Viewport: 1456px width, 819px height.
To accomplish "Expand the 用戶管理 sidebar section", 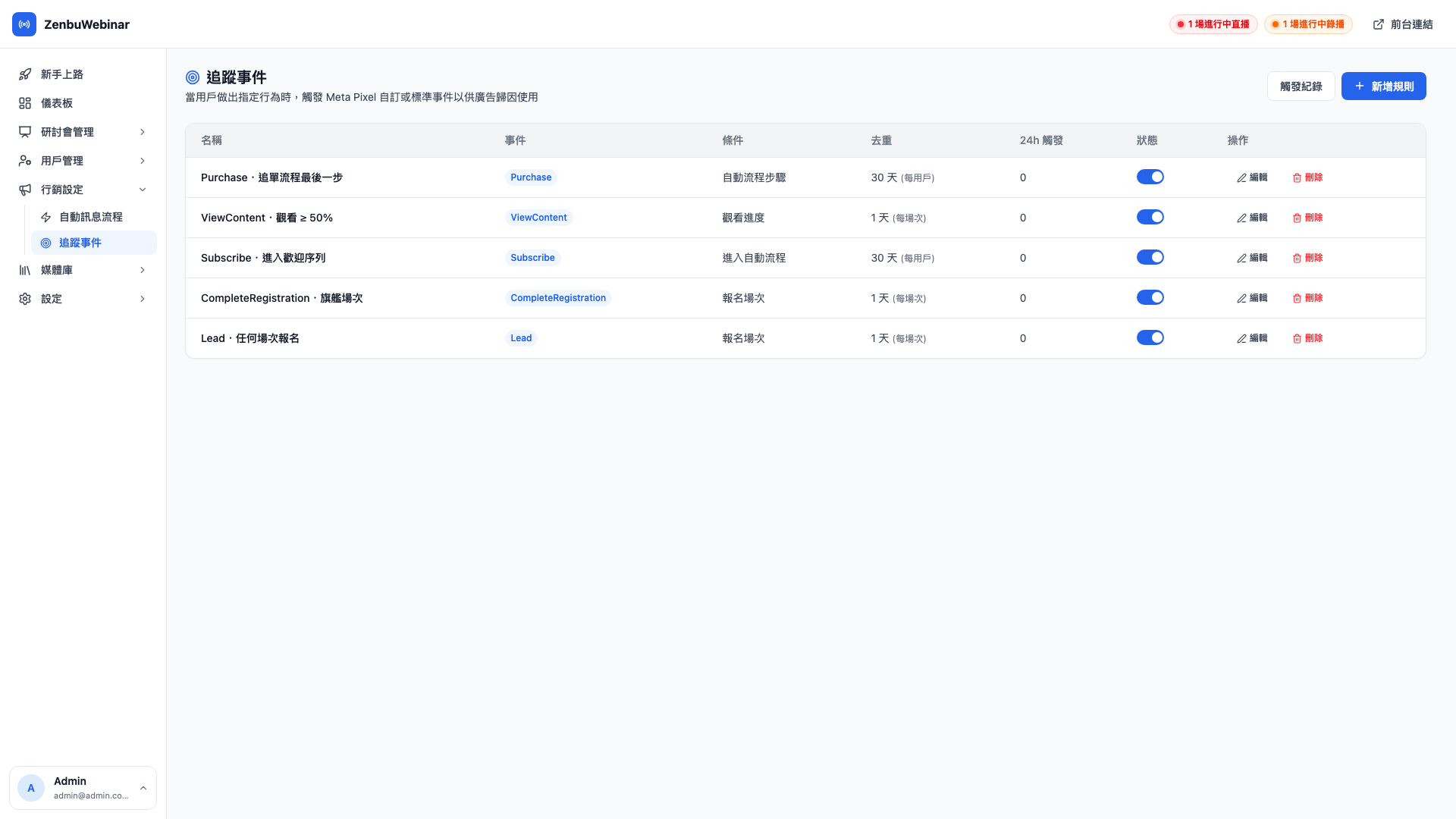I will coord(83,161).
